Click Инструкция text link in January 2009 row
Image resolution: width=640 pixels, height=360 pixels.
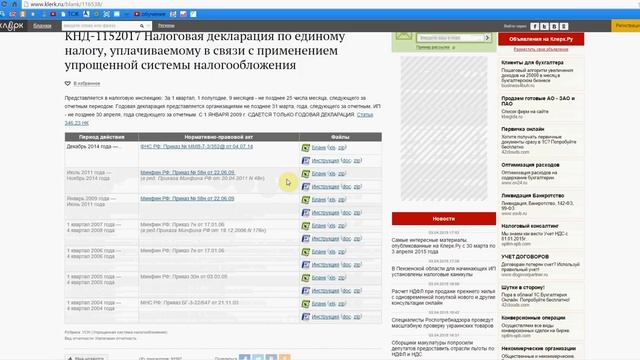coord(325,213)
